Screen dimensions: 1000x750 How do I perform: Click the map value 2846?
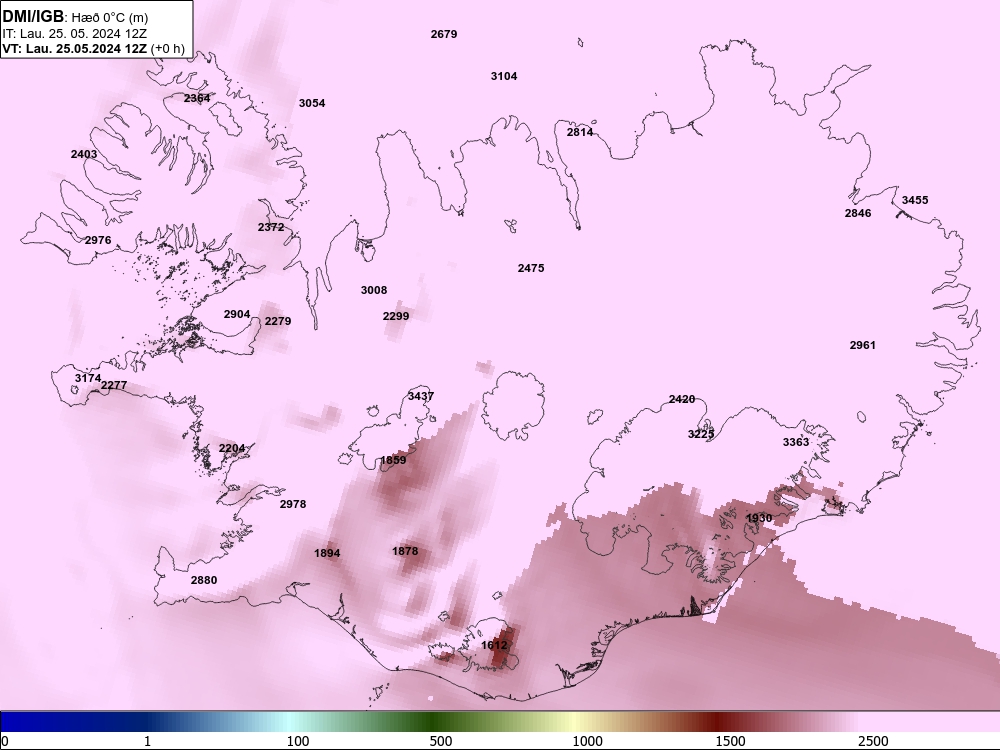(858, 214)
